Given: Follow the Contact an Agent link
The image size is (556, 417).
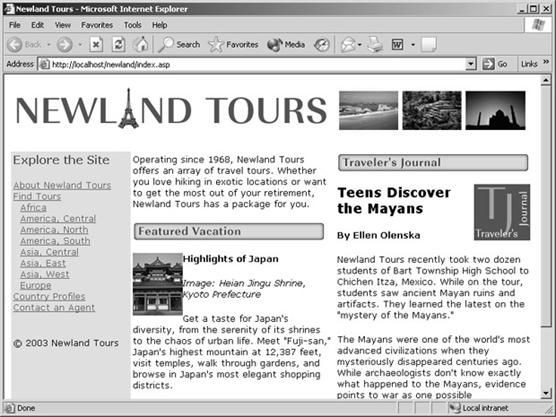Looking at the screenshot, I should tap(54, 307).
